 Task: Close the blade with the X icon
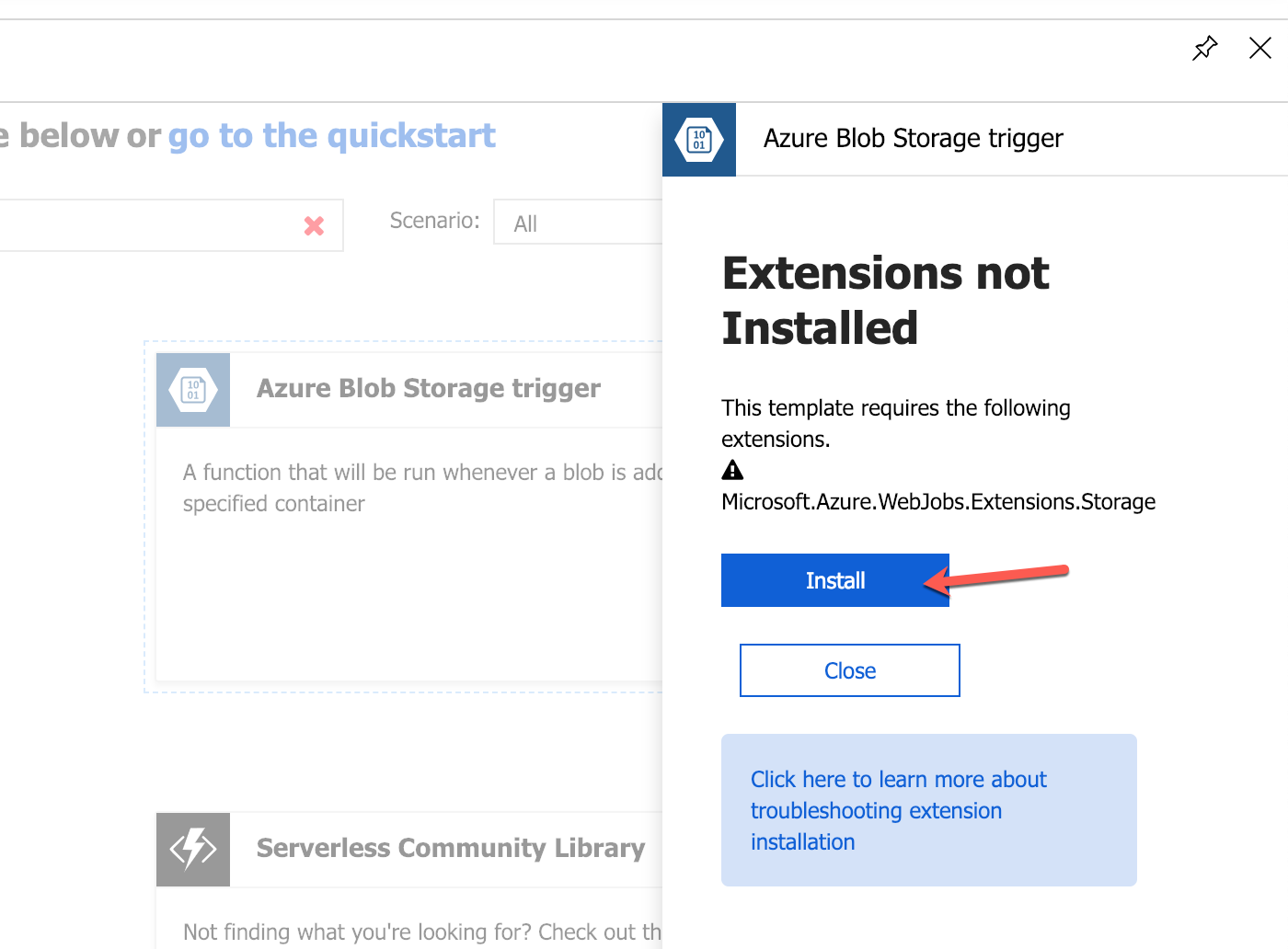click(x=1260, y=48)
